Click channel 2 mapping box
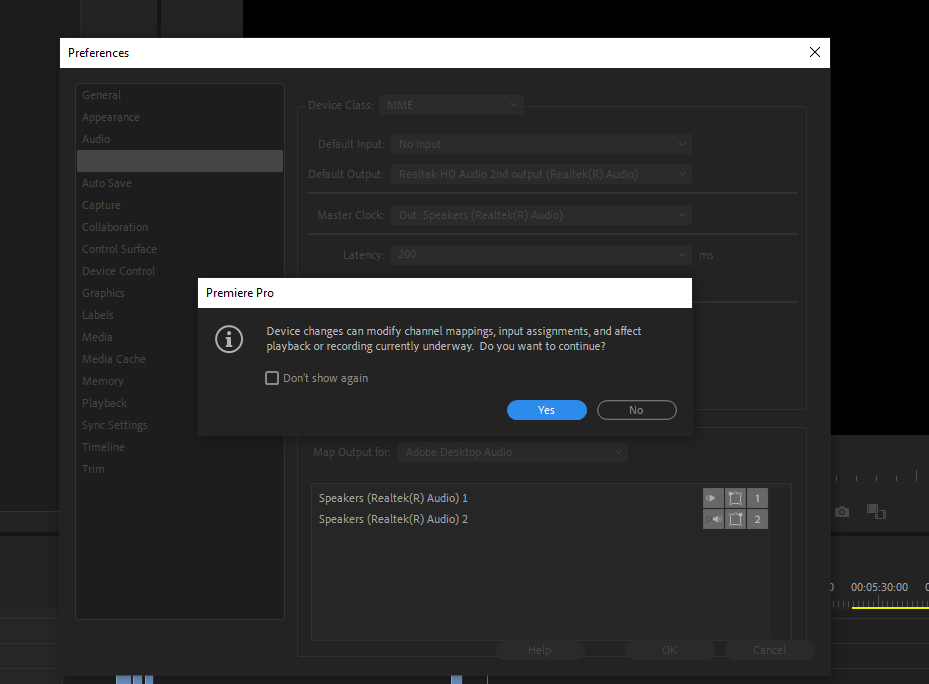The image size is (929, 684). [757, 519]
